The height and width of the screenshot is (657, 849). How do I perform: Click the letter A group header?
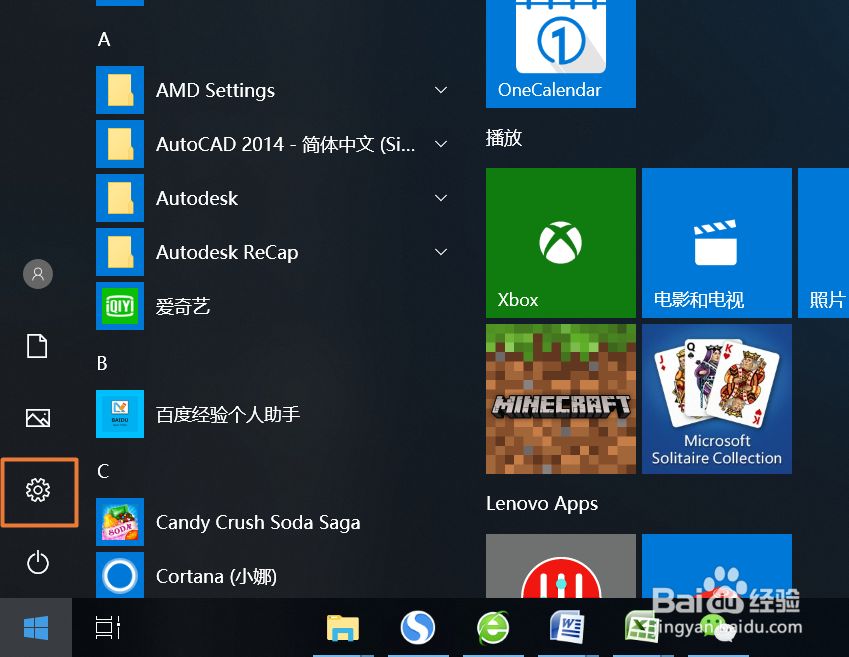coord(104,40)
